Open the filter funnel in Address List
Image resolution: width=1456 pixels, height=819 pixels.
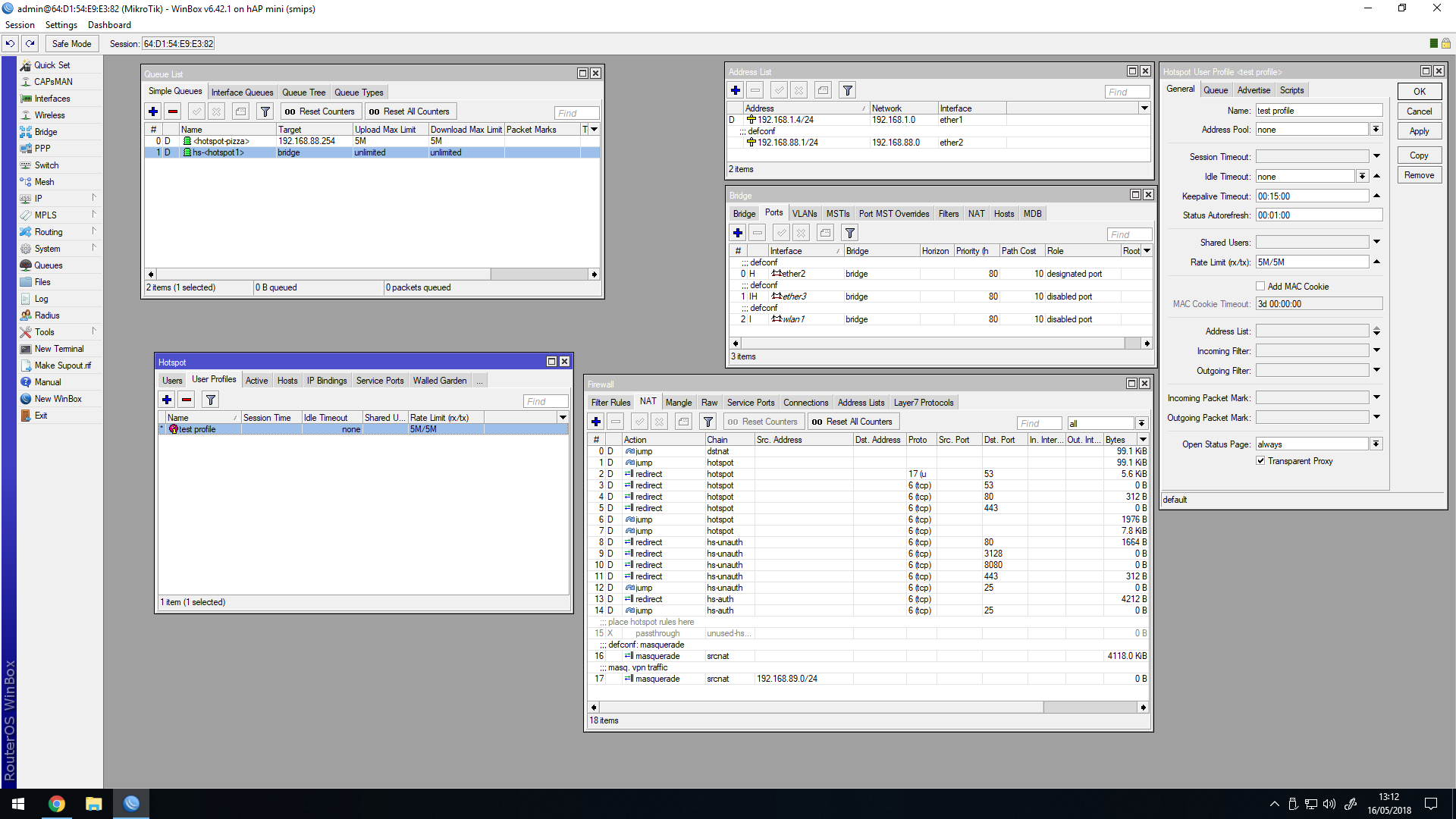847,89
